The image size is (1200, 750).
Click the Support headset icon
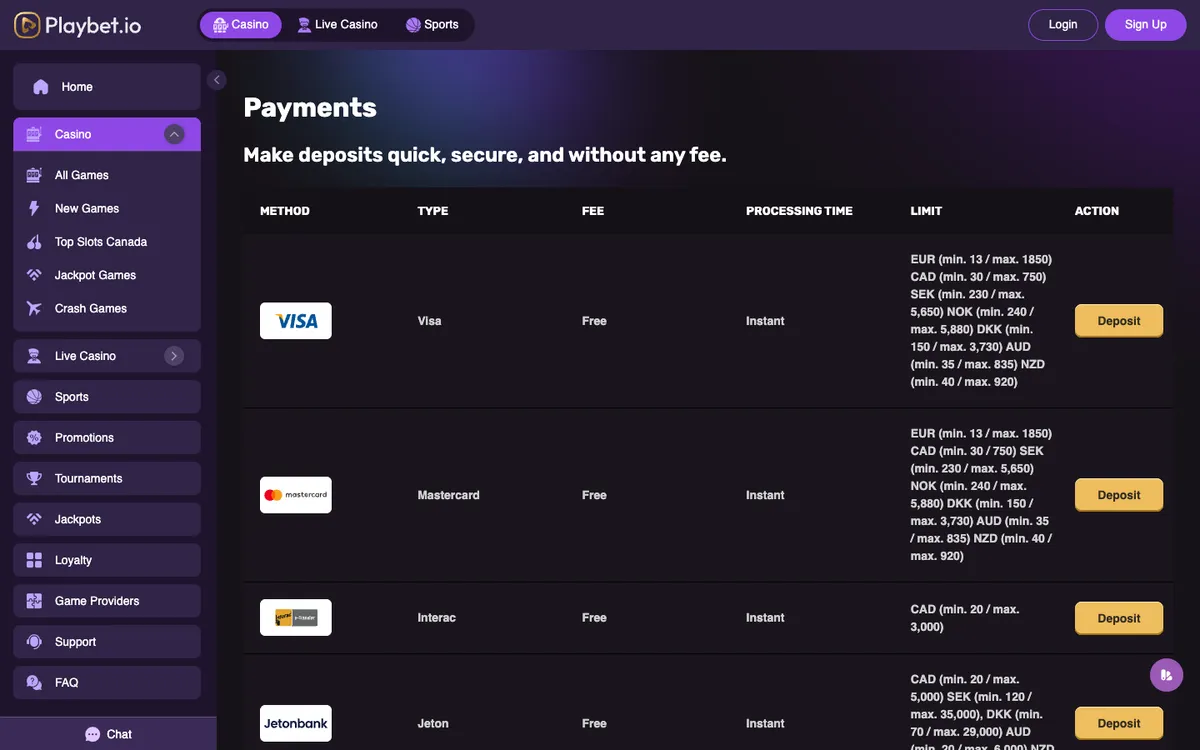tap(34, 642)
